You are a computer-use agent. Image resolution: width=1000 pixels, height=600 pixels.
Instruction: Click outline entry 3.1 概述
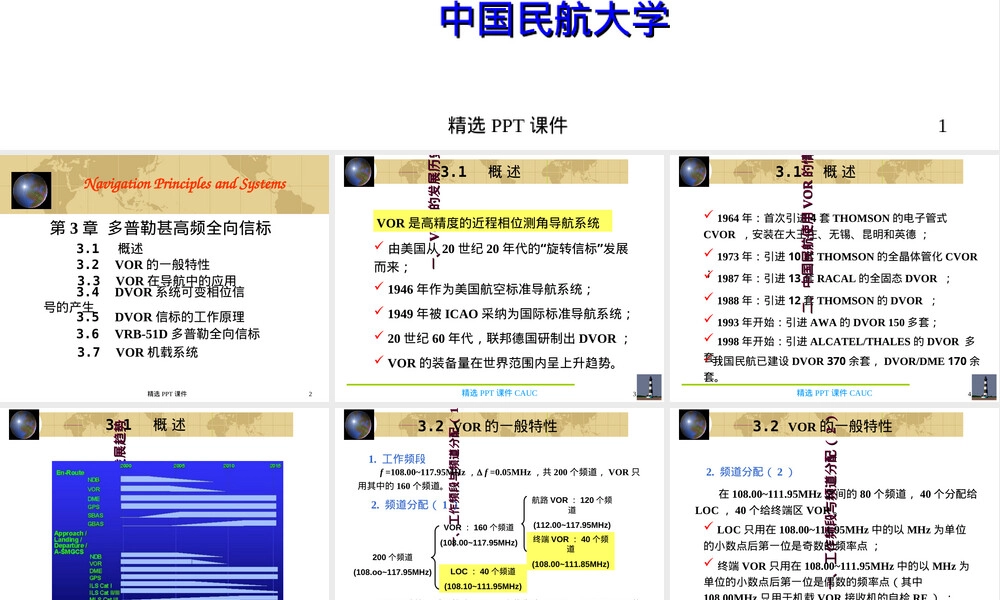(x=110, y=248)
